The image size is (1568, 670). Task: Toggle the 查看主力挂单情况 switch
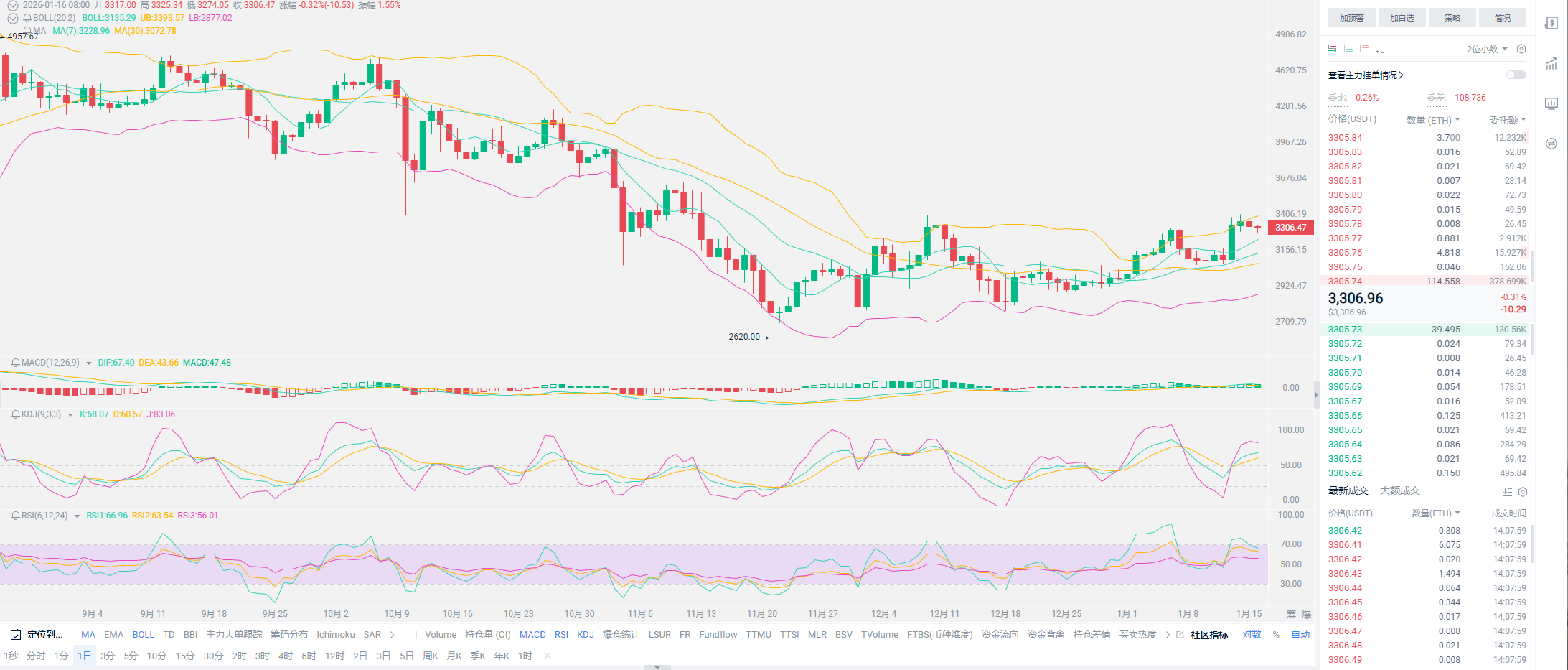[x=1516, y=75]
